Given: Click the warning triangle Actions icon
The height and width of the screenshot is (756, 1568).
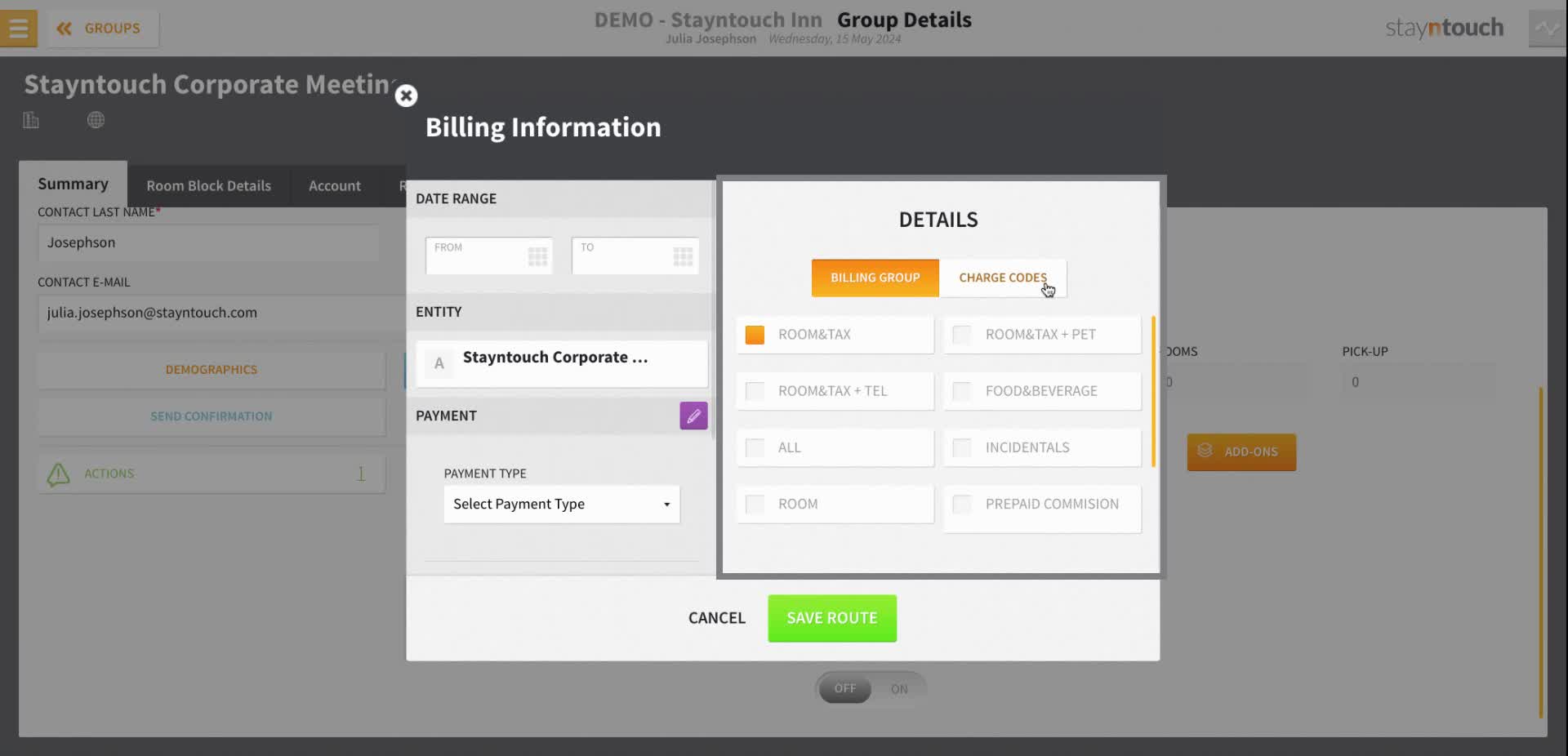Looking at the screenshot, I should point(58,474).
